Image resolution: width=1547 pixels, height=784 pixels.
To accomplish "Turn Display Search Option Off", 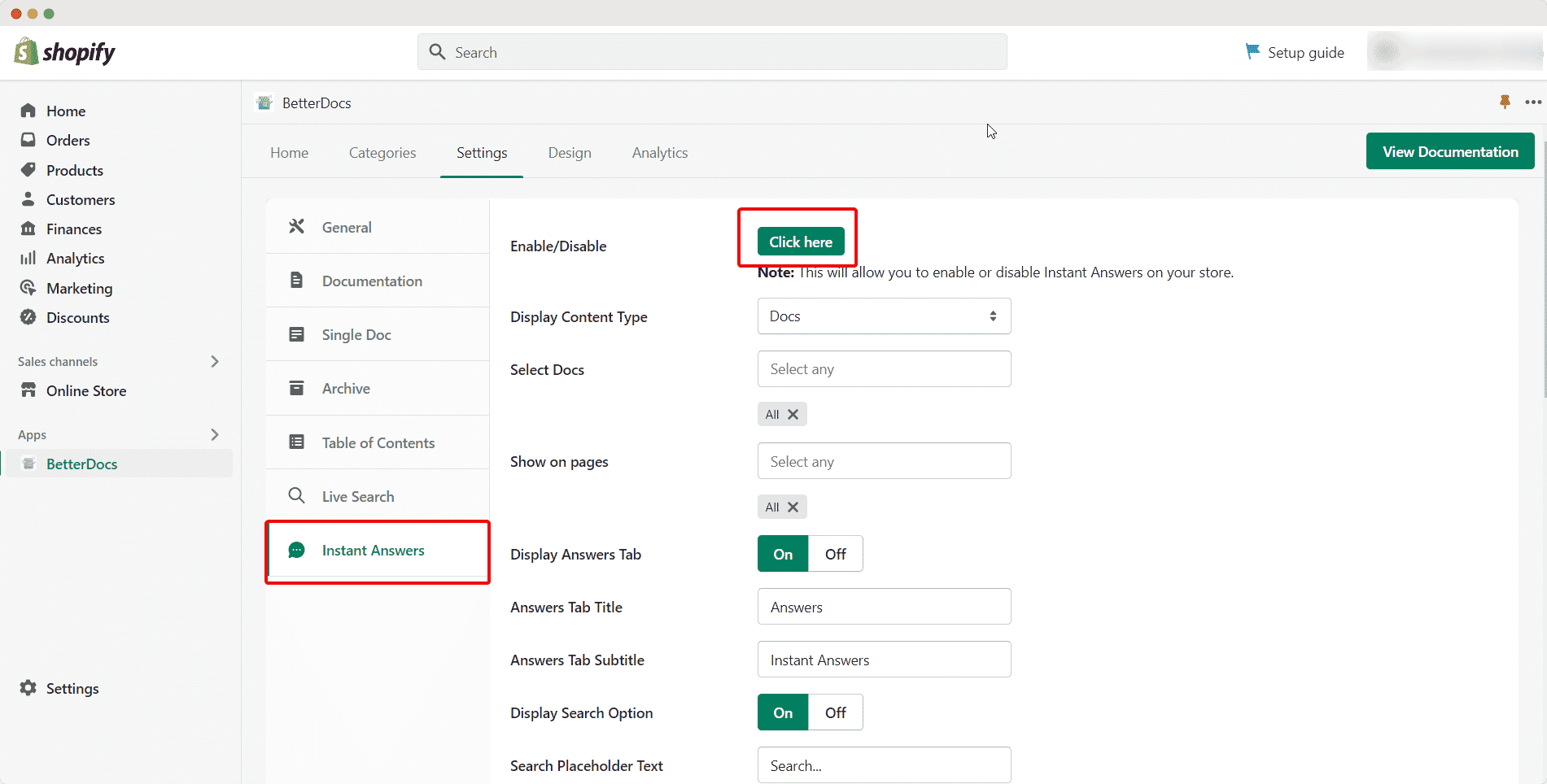I will pyautogui.click(x=836, y=712).
